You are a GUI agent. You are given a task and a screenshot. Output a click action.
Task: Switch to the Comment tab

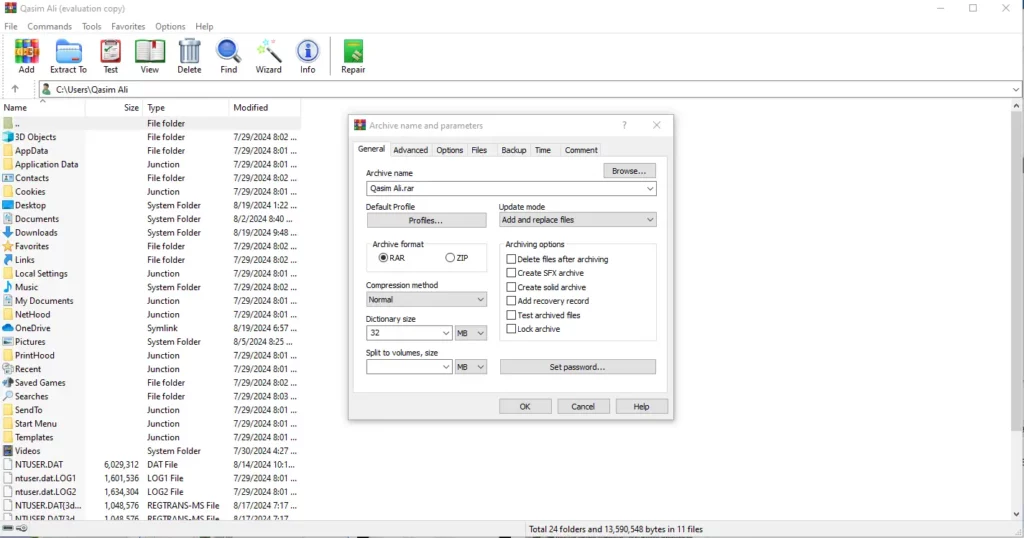[x=581, y=150]
